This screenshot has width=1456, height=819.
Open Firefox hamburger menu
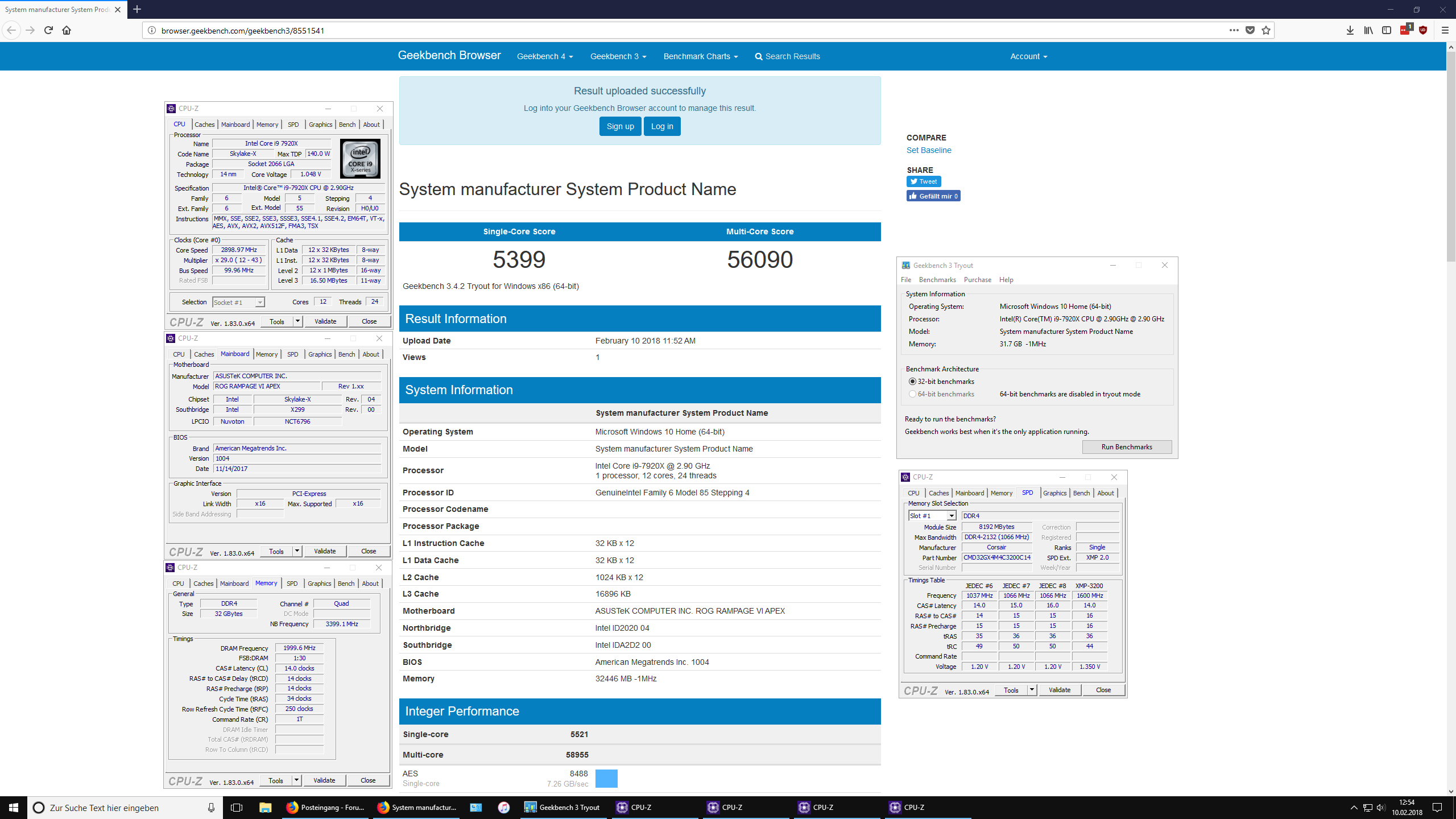(x=1445, y=30)
